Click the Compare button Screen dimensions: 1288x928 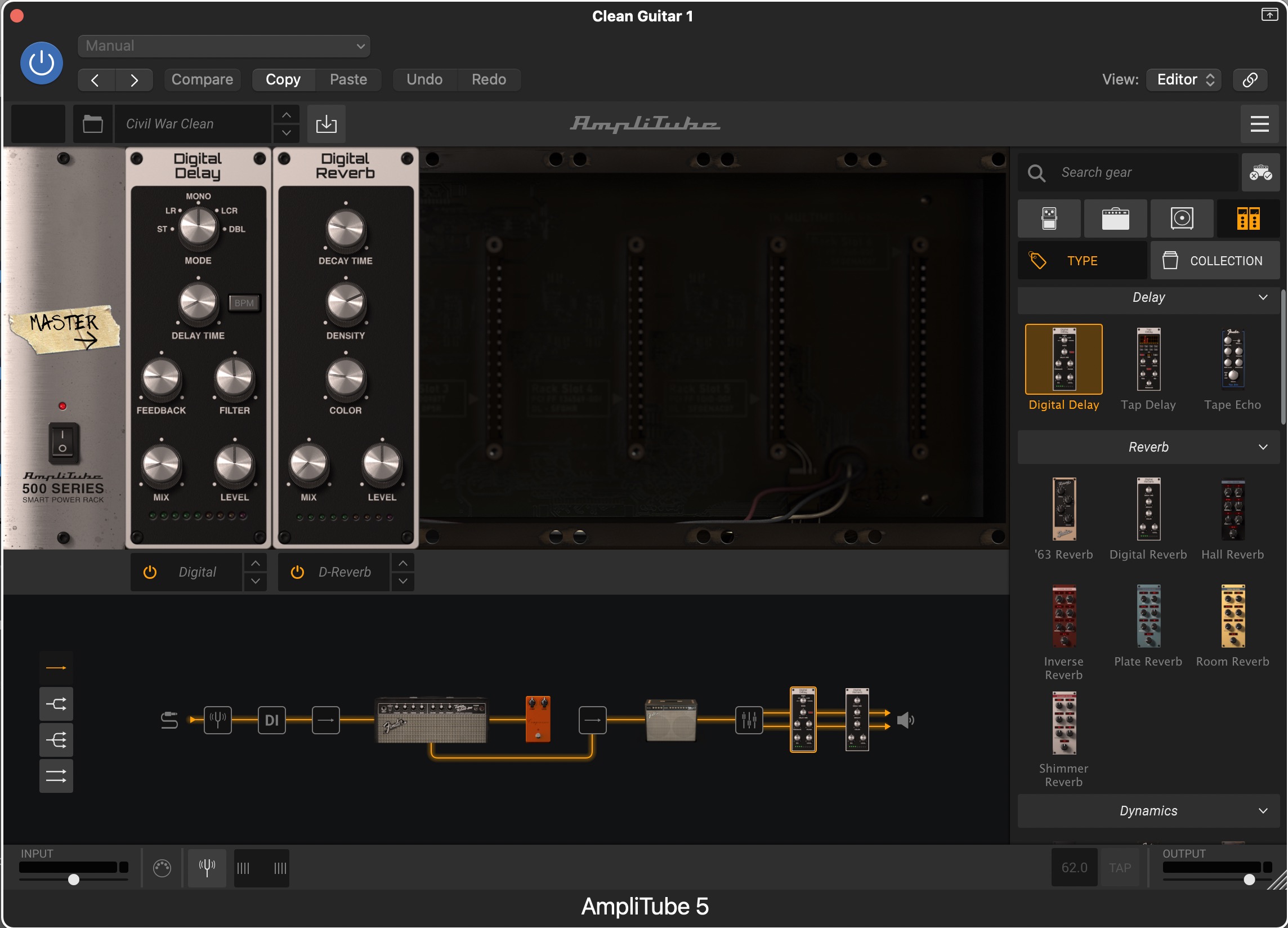202,79
